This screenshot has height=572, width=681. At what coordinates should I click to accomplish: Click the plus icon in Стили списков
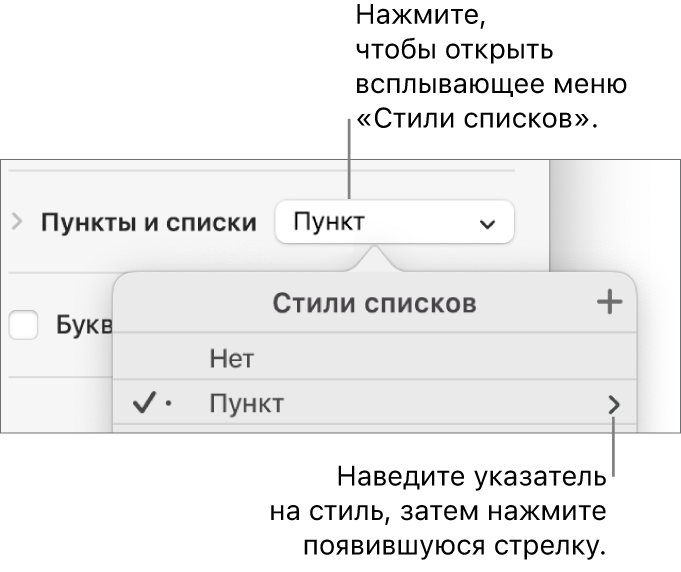(609, 303)
